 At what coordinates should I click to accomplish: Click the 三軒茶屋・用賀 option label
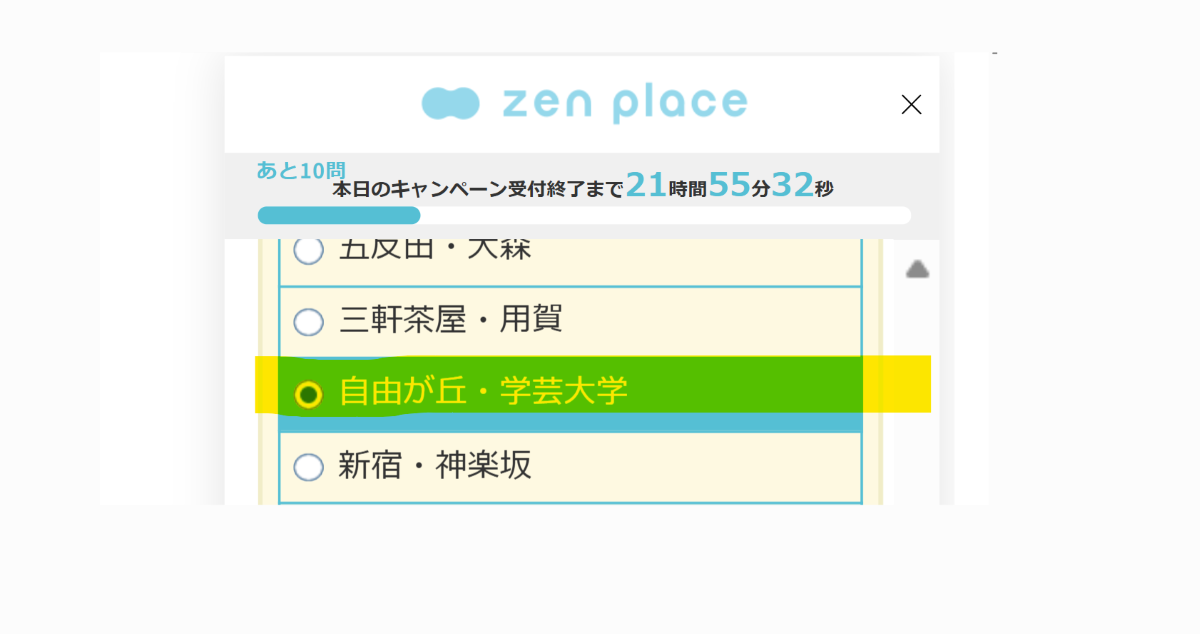(450, 320)
